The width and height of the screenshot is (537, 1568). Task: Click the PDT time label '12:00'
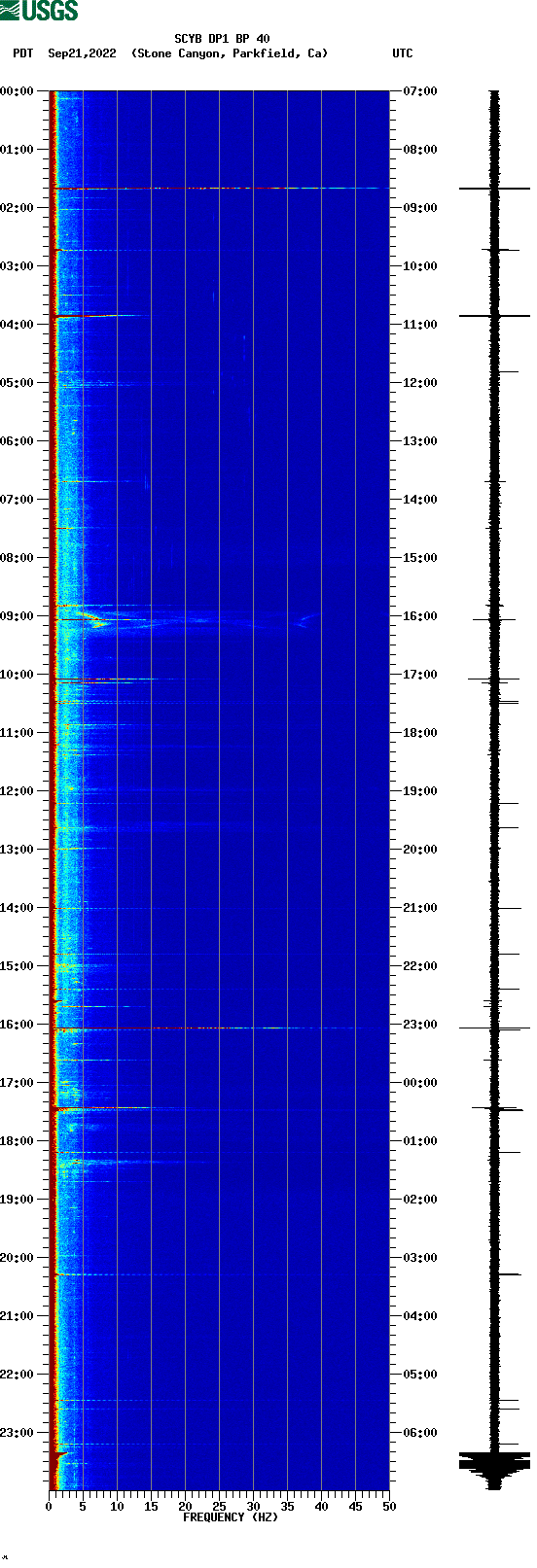(x=18, y=791)
